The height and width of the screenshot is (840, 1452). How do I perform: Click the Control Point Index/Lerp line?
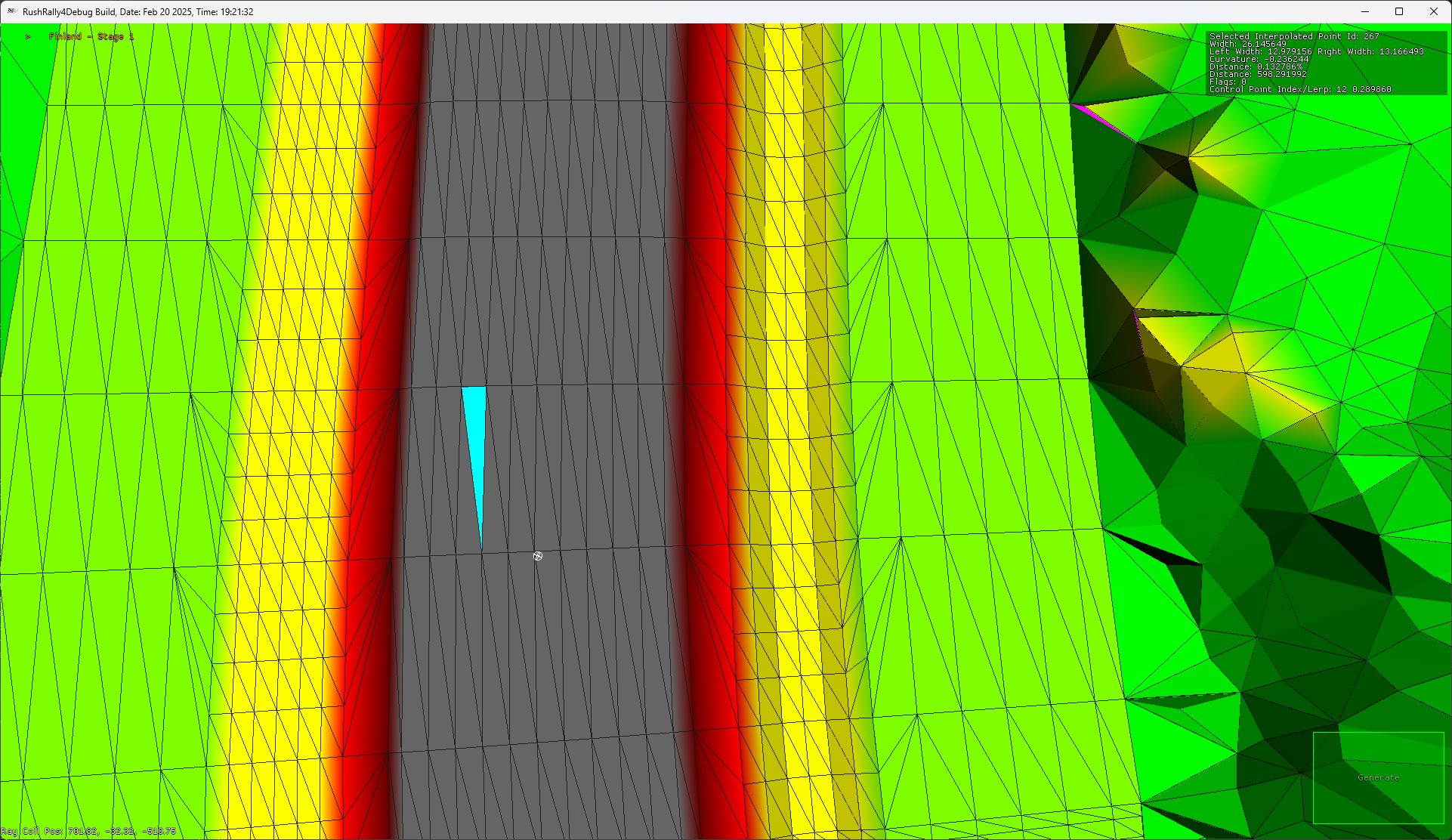[1299, 89]
